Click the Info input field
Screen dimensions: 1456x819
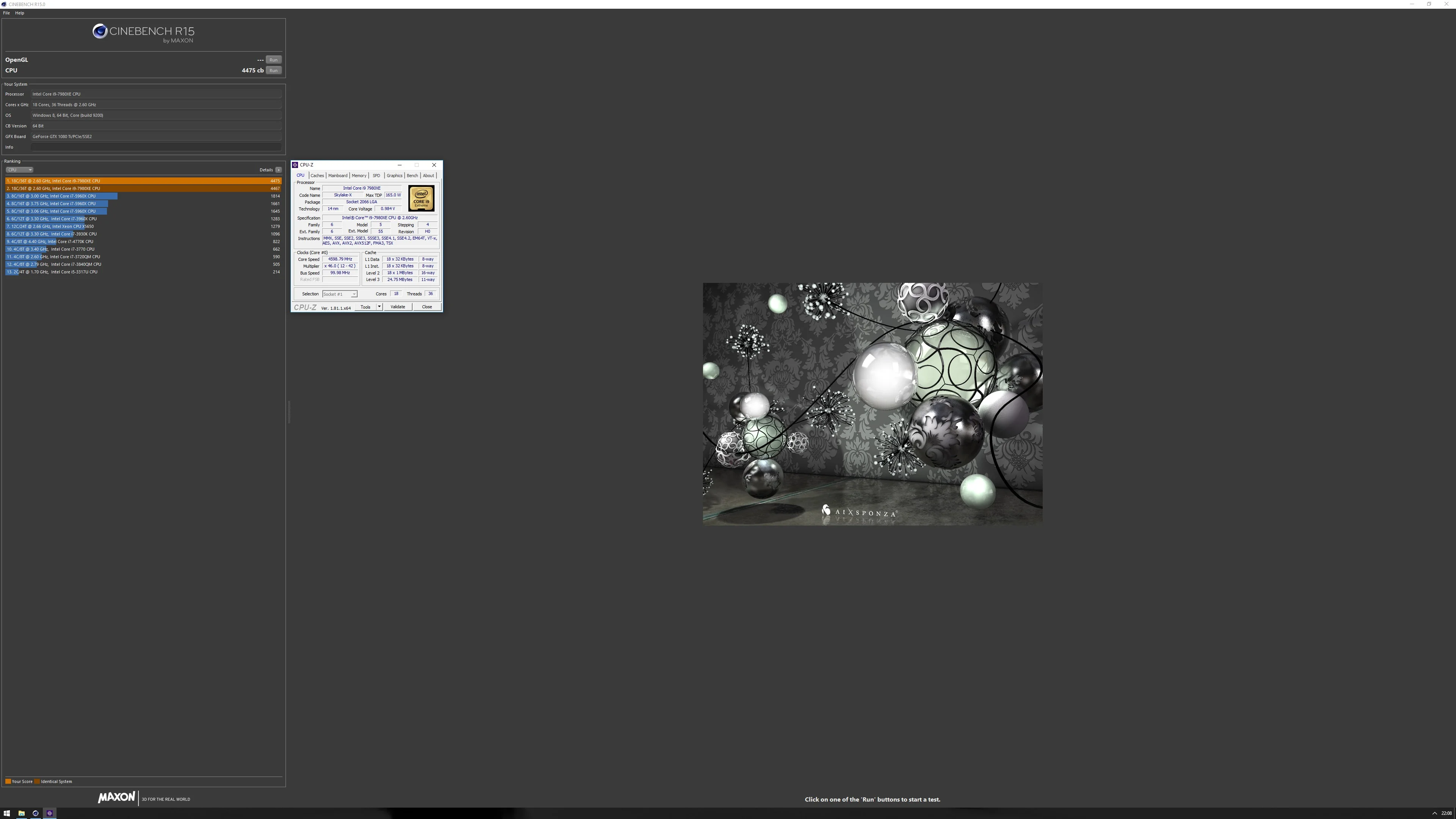tap(156, 147)
